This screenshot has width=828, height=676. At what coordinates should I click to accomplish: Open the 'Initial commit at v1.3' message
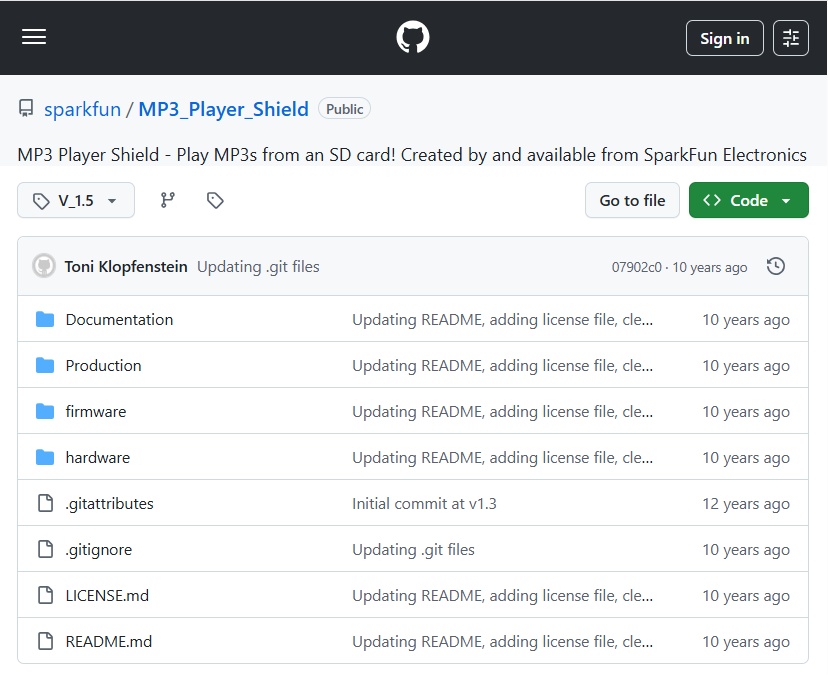coord(424,504)
